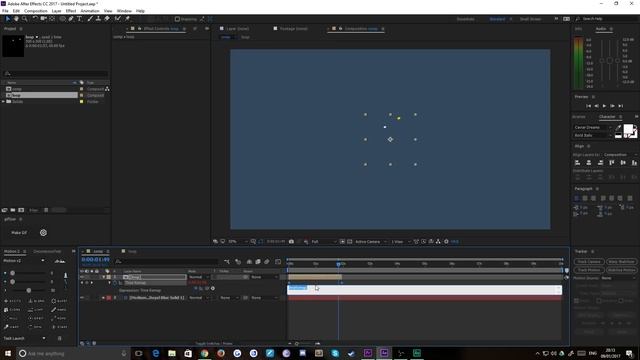Open the Active Camera dropdown
Viewport: 640px width, 360px height.
pyautogui.click(x=371, y=242)
